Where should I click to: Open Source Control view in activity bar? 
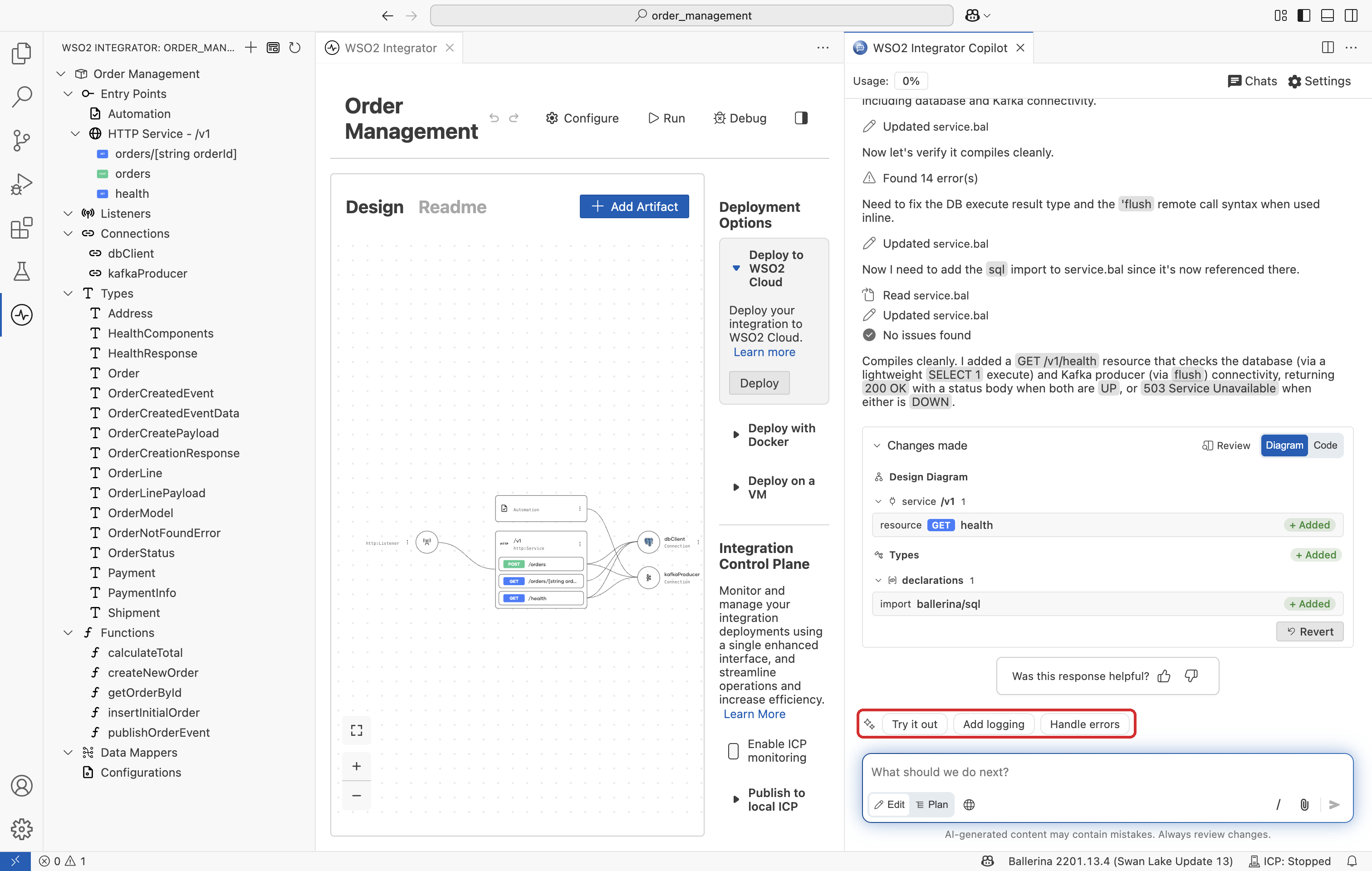click(x=22, y=140)
